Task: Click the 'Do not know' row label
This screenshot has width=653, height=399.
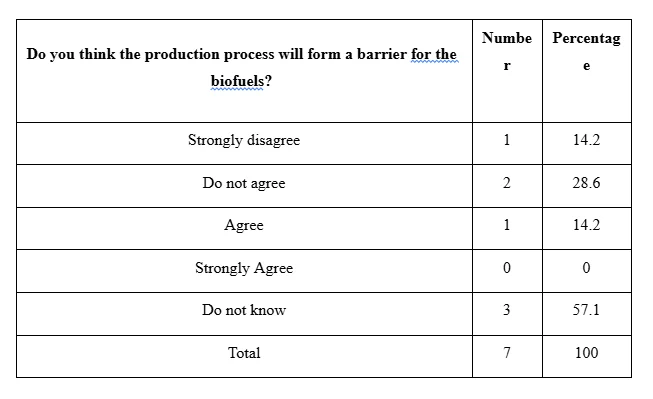Action: [x=244, y=310]
